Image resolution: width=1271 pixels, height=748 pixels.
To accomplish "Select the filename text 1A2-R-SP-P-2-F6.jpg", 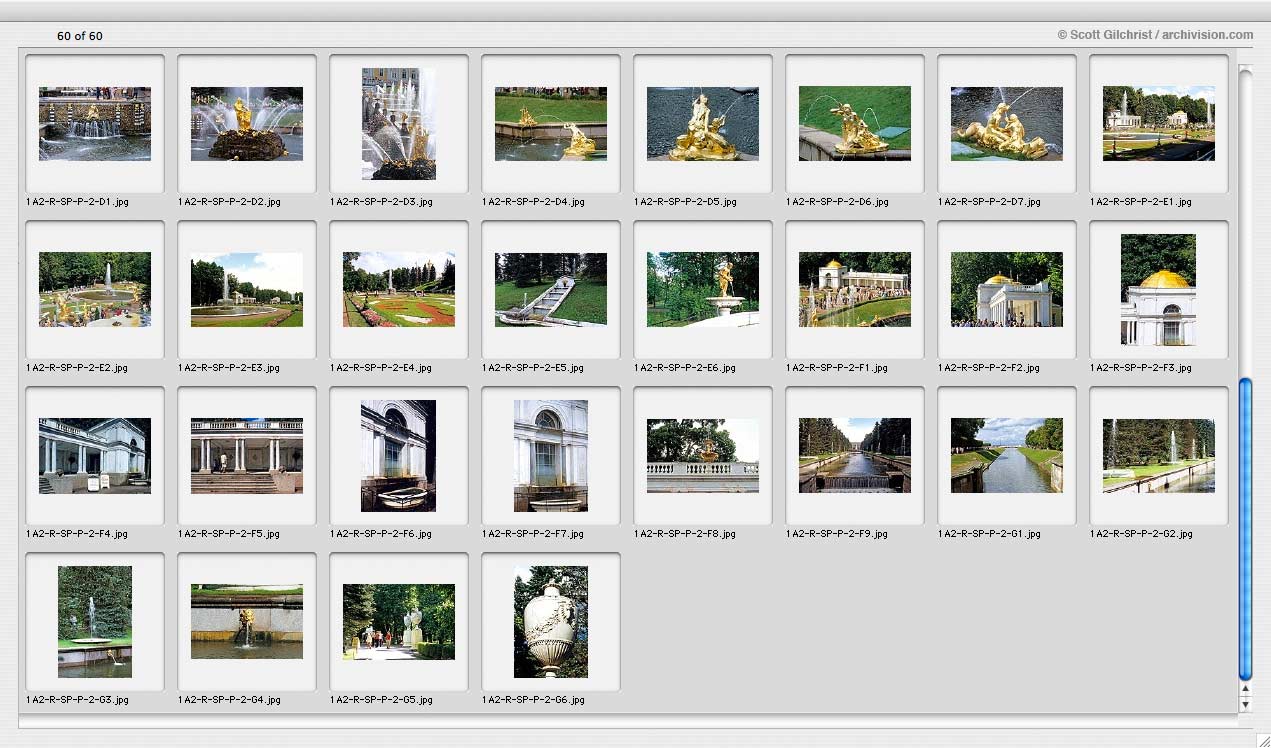I will [x=381, y=534].
